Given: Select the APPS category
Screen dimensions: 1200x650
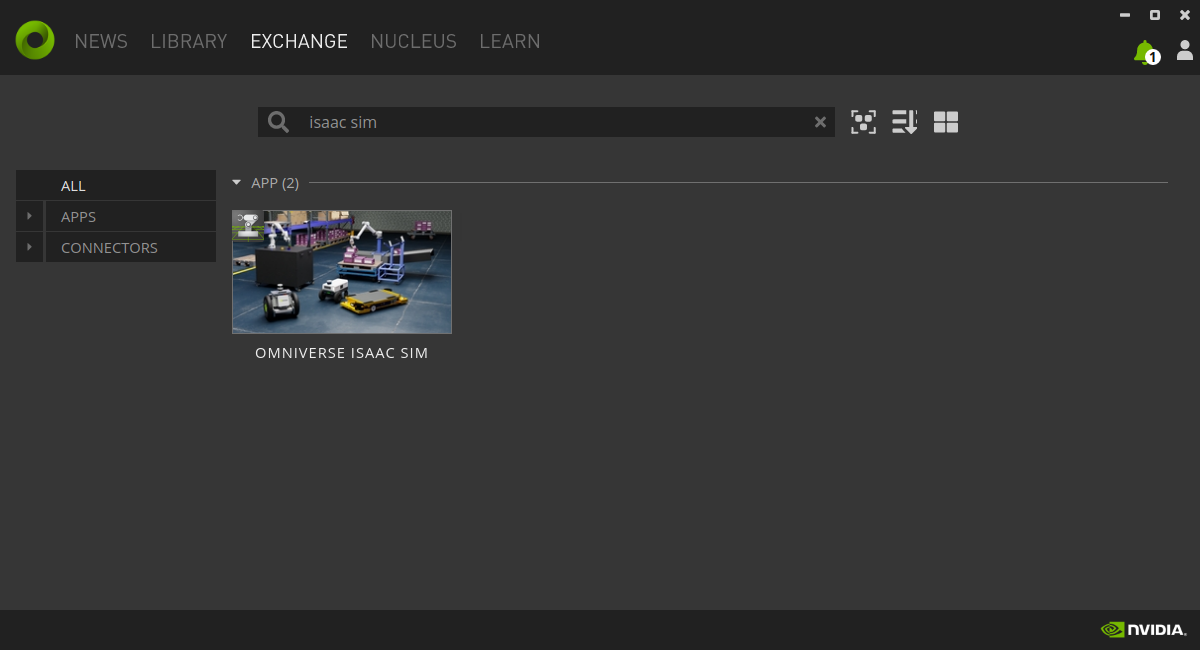Looking at the screenshot, I should [131, 216].
